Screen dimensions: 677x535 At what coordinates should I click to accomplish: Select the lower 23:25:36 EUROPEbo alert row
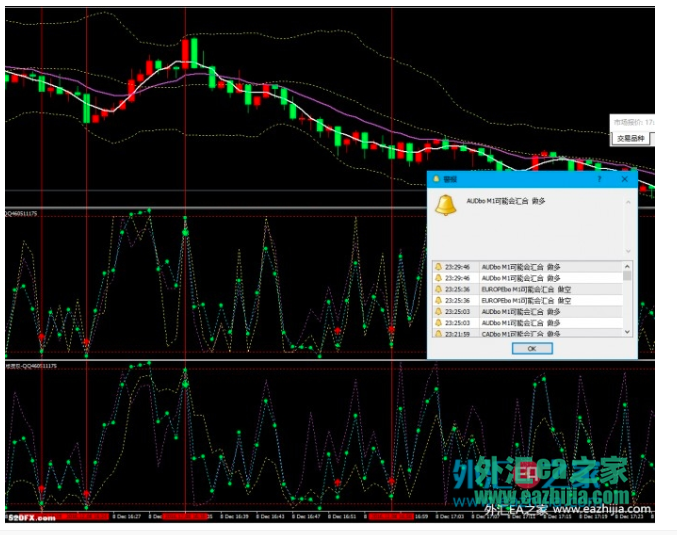pyautogui.click(x=528, y=301)
